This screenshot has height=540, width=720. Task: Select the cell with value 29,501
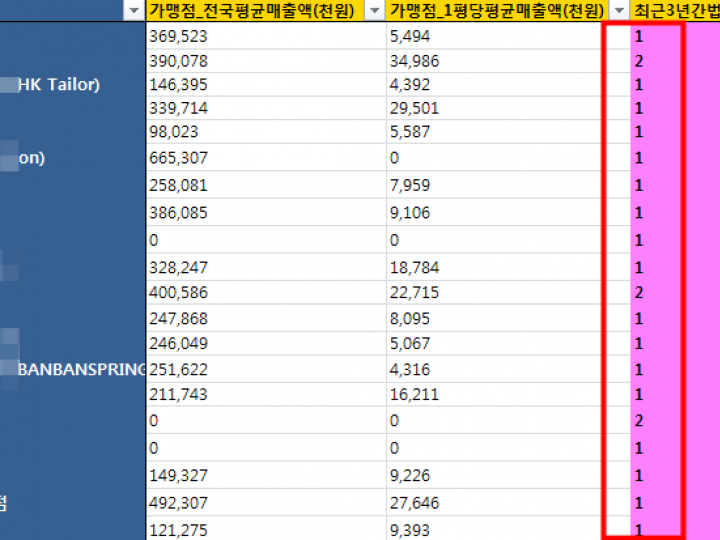coord(495,109)
